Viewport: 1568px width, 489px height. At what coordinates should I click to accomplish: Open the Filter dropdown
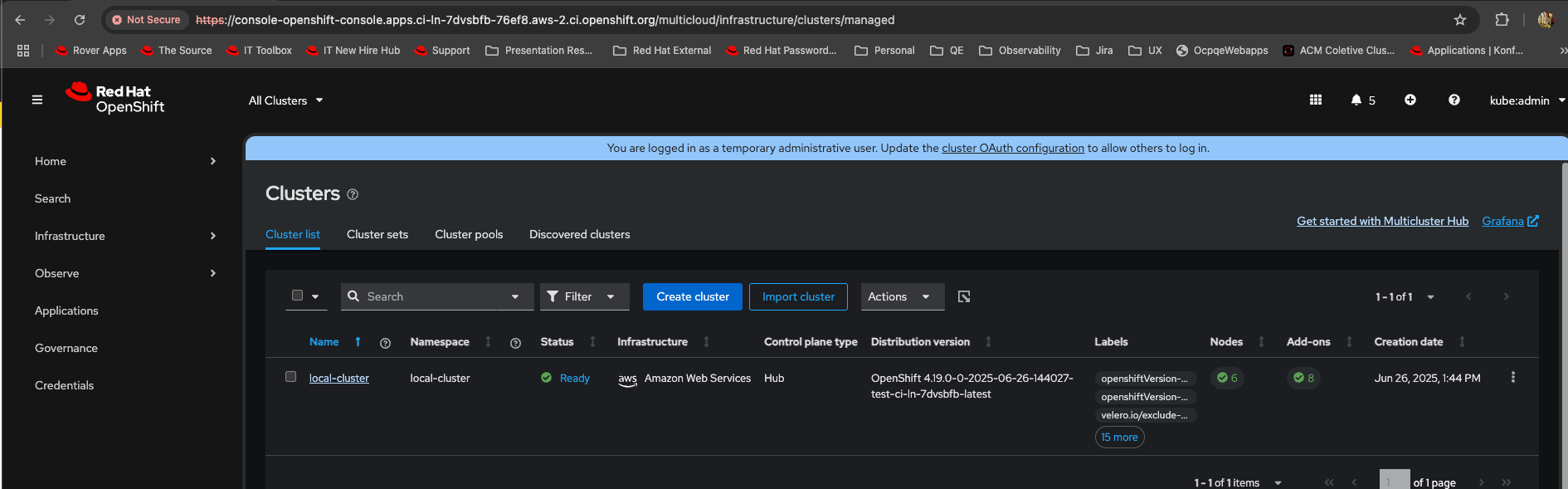coord(585,296)
